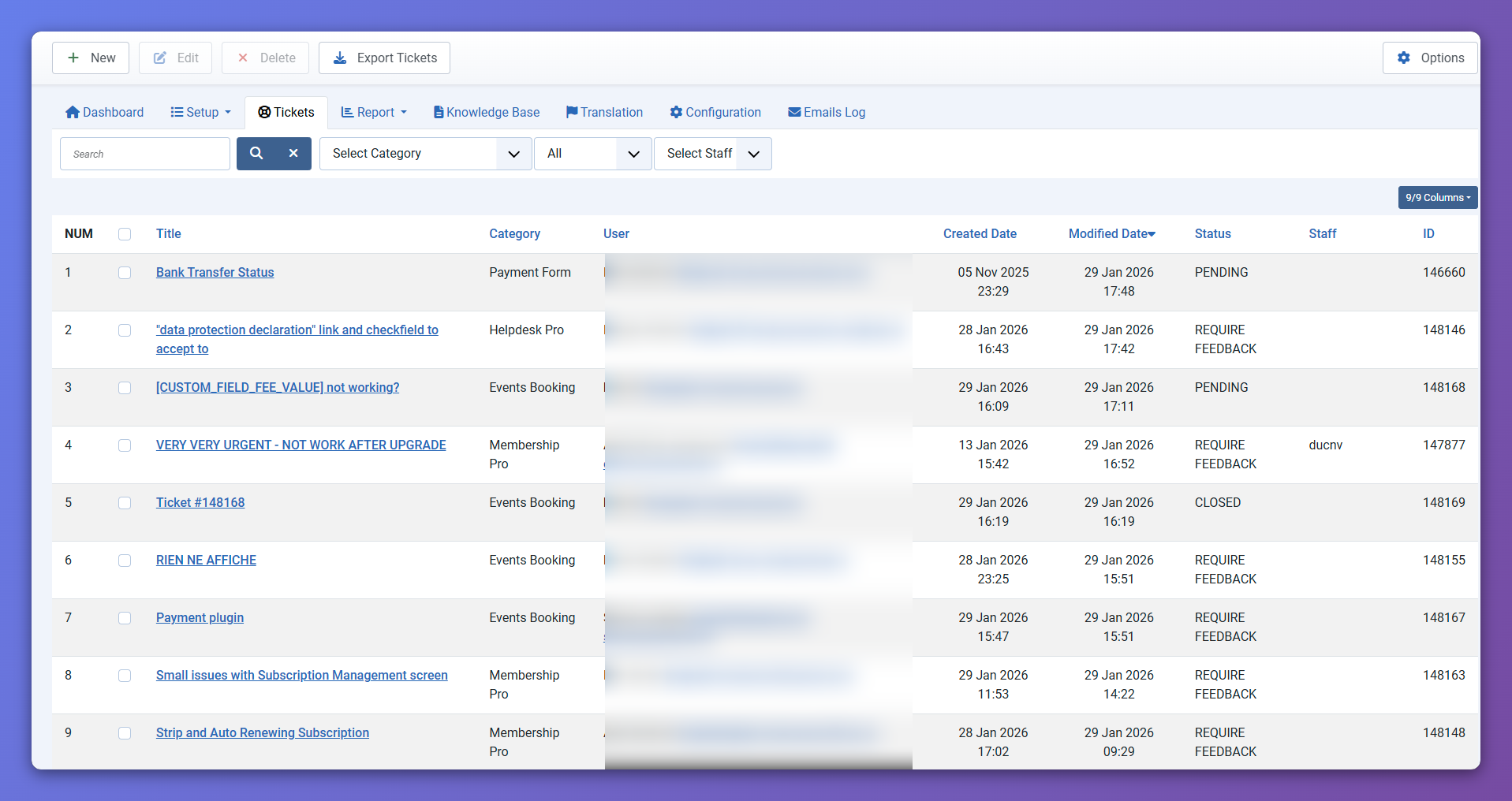1512x801 pixels.
Task: Switch to the Configuration tab
Action: click(x=715, y=112)
